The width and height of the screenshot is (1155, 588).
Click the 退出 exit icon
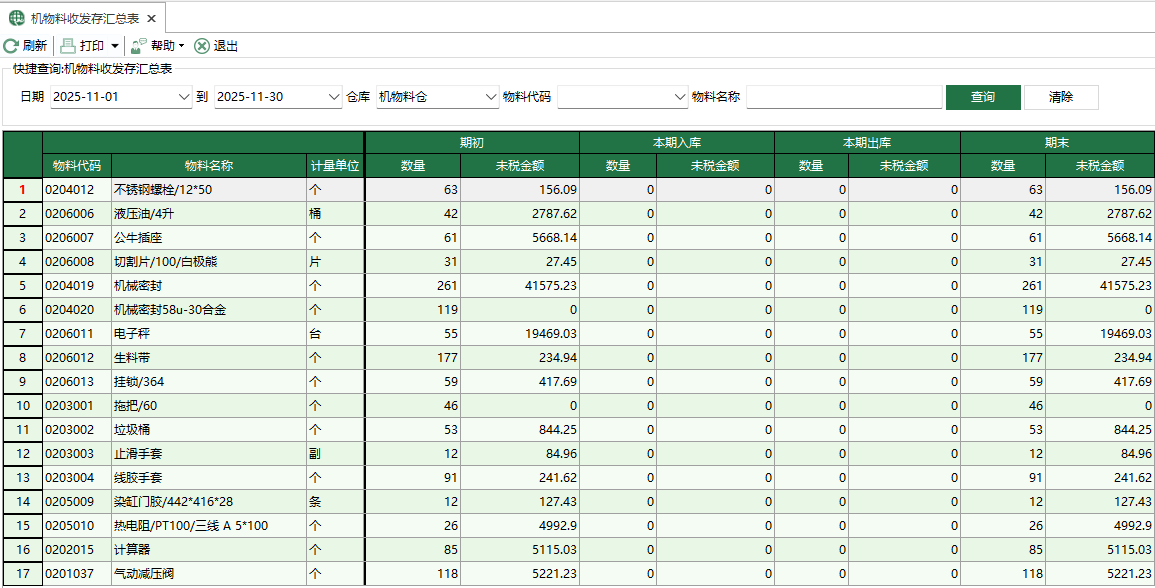coord(200,45)
